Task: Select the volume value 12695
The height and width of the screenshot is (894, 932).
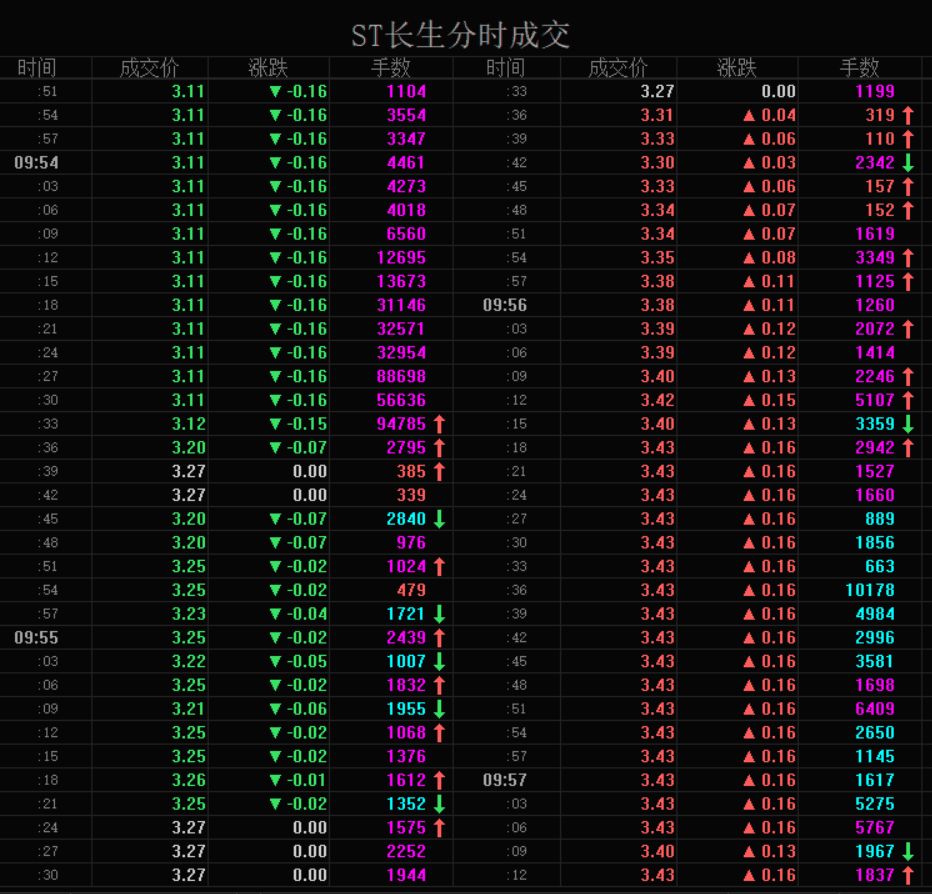Action: tap(401, 257)
